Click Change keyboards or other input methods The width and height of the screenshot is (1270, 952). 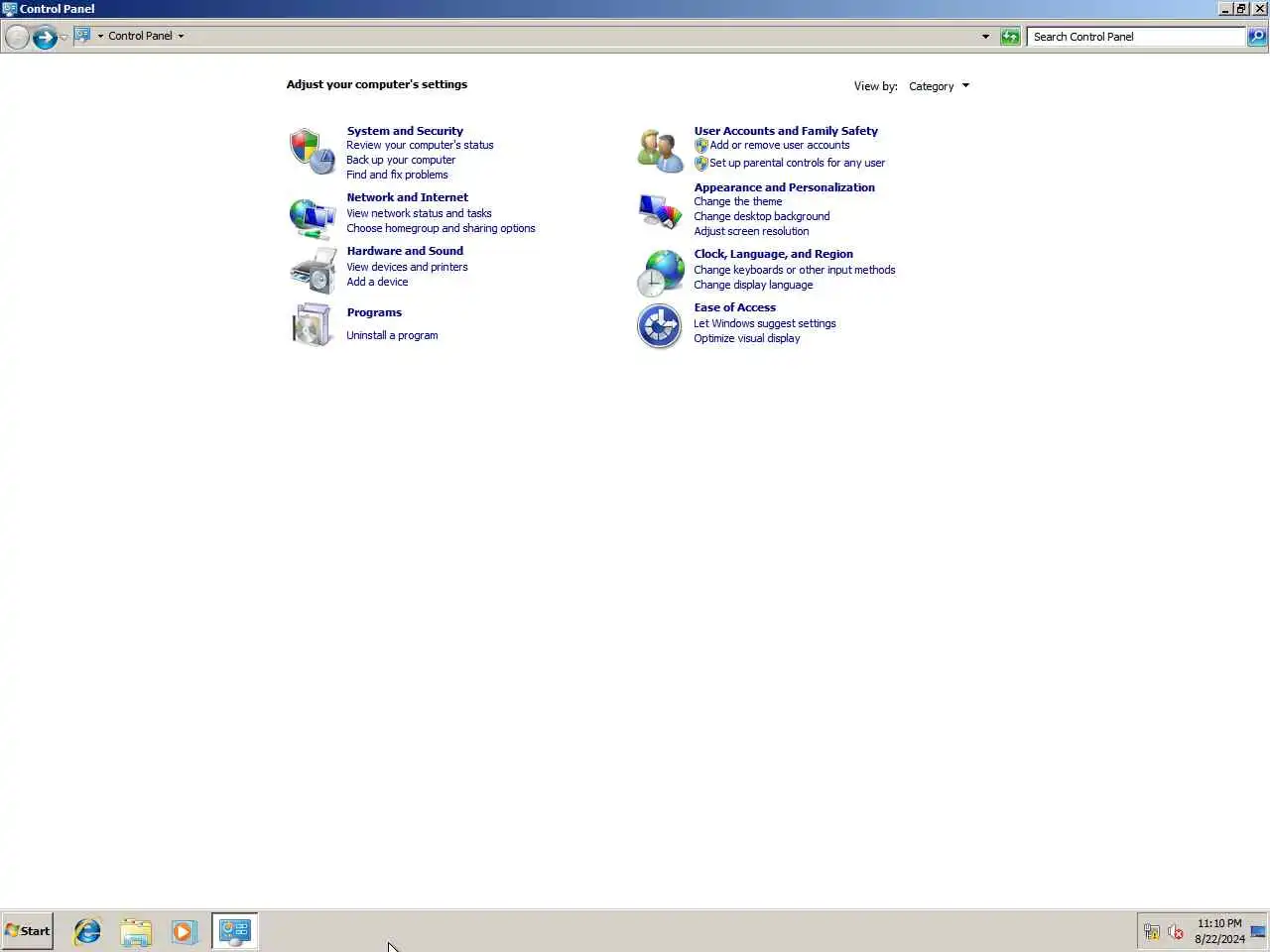[795, 270]
